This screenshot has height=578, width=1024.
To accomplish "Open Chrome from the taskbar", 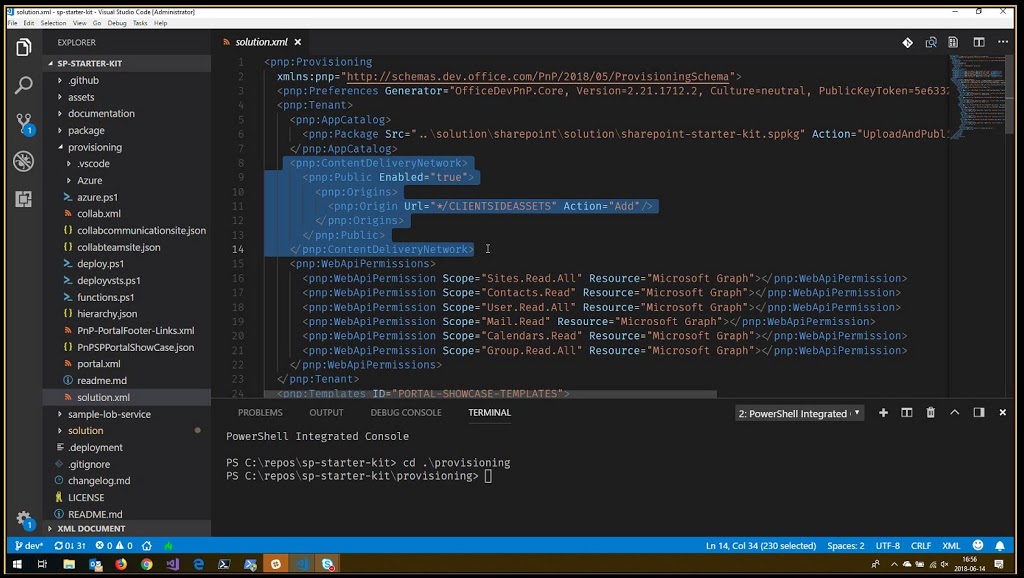I will click(x=147, y=564).
